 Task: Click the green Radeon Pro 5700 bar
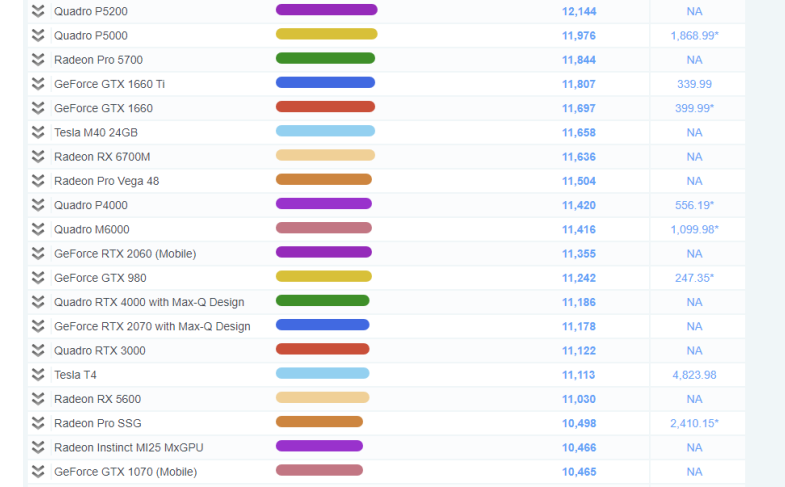click(325, 58)
